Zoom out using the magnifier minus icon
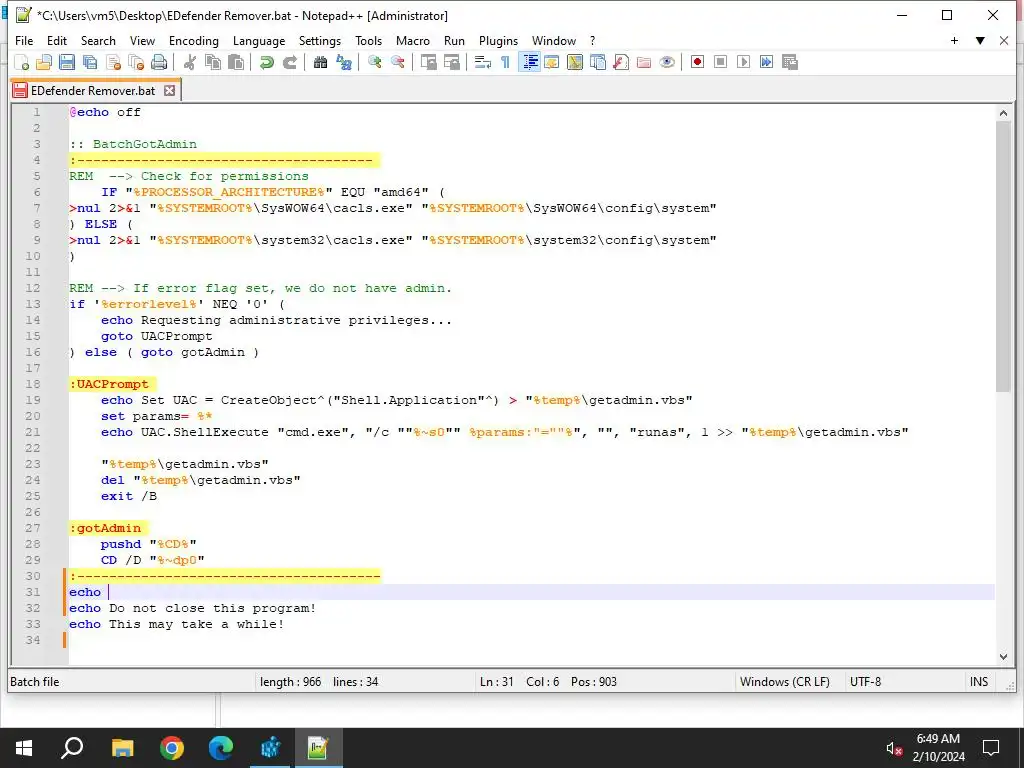Image resolution: width=1024 pixels, height=768 pixels. [x=397, y=62]
